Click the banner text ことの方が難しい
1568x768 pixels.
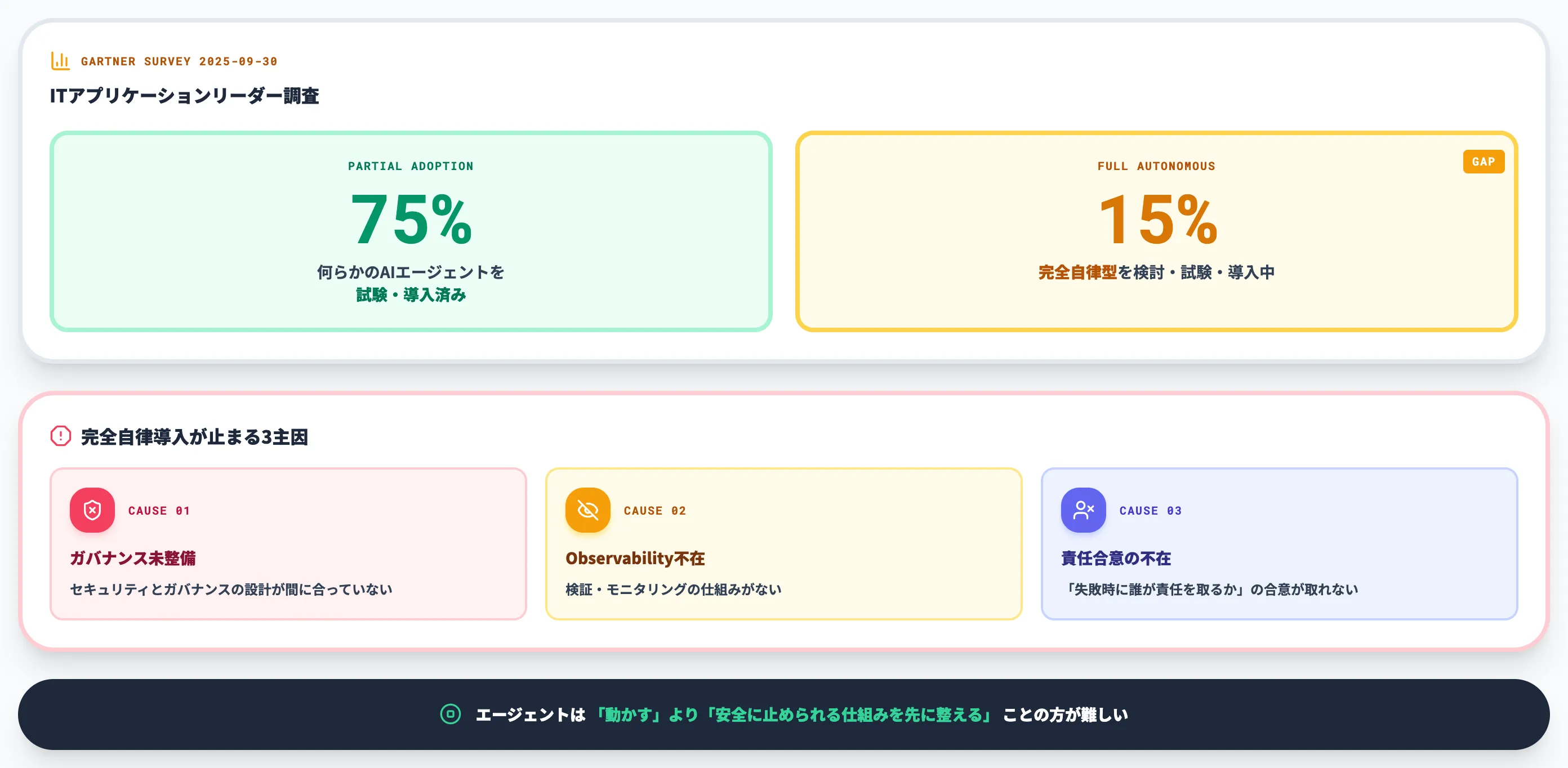[1065, 715]
